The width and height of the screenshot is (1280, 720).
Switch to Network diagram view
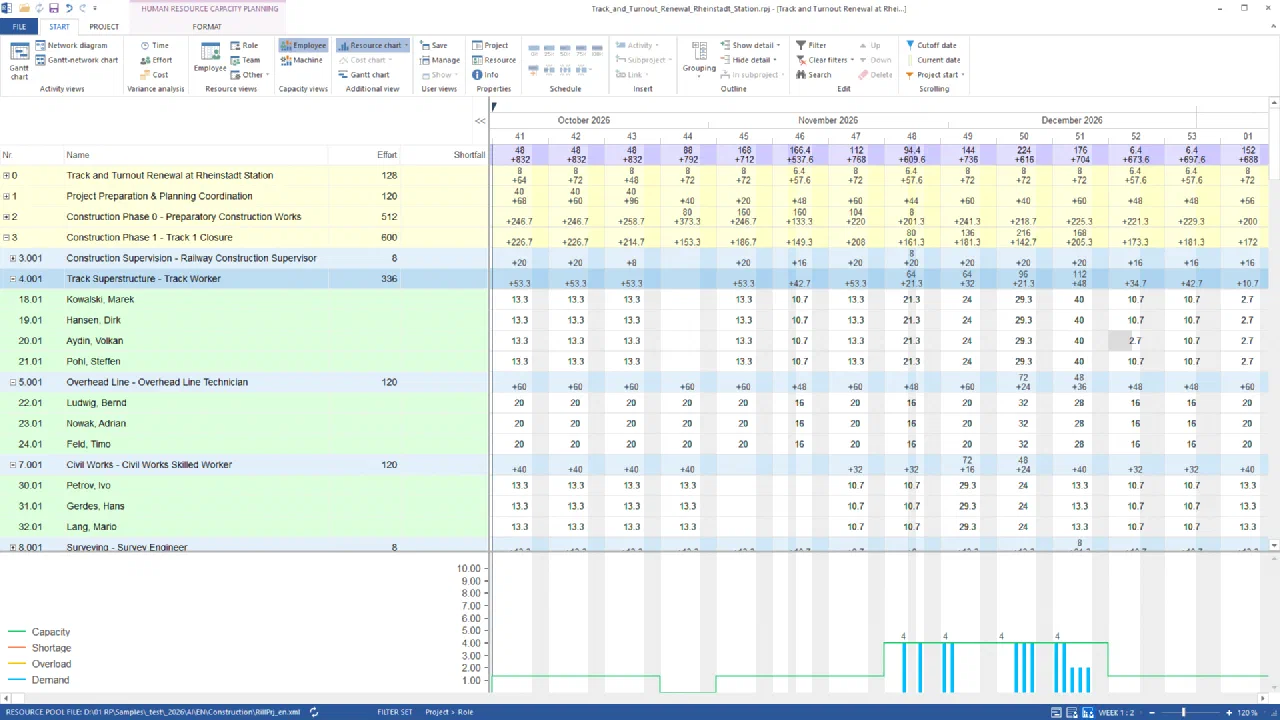pos(71,45)
